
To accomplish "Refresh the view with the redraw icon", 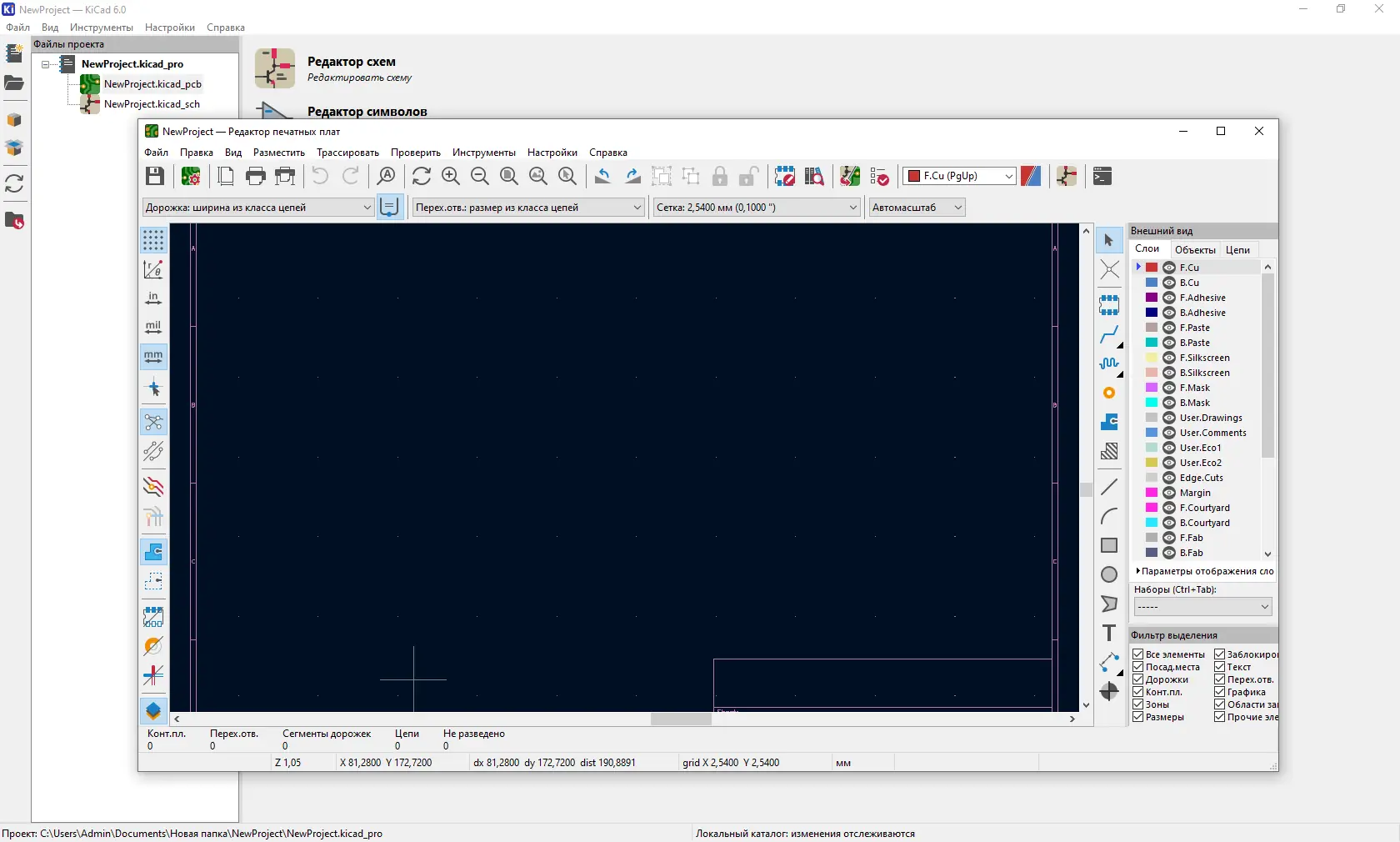I will click(422, 176).
